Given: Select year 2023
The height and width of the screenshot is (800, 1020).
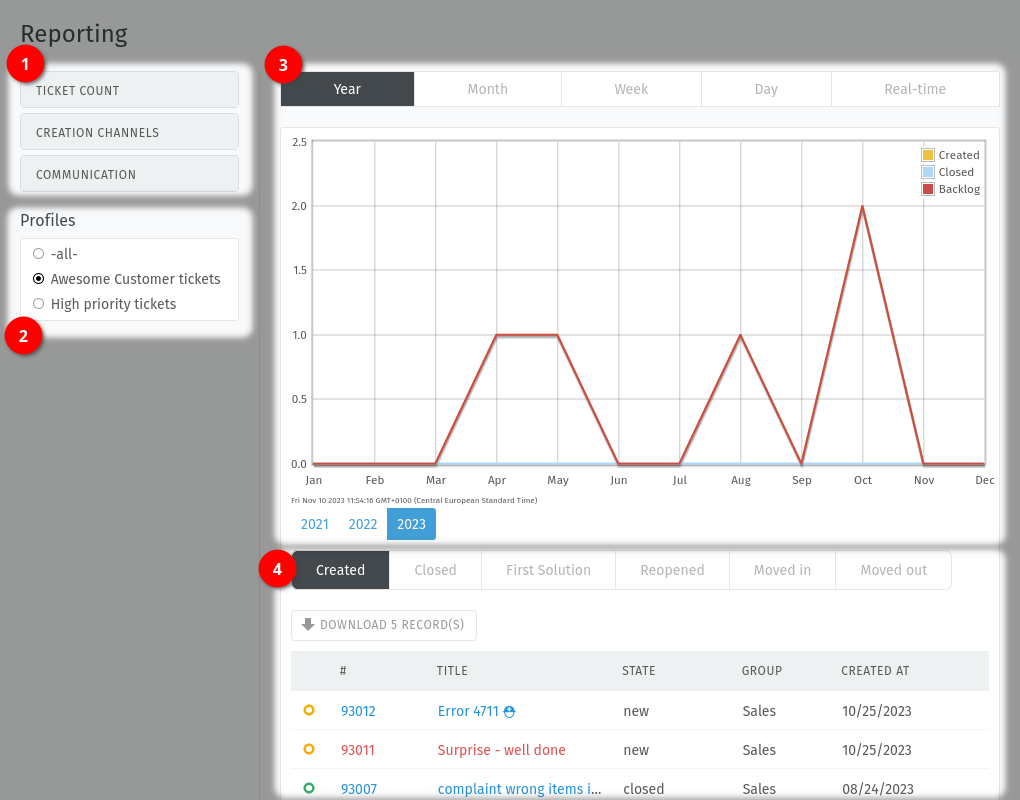Looking at the screenshot, I should point(411,524).
